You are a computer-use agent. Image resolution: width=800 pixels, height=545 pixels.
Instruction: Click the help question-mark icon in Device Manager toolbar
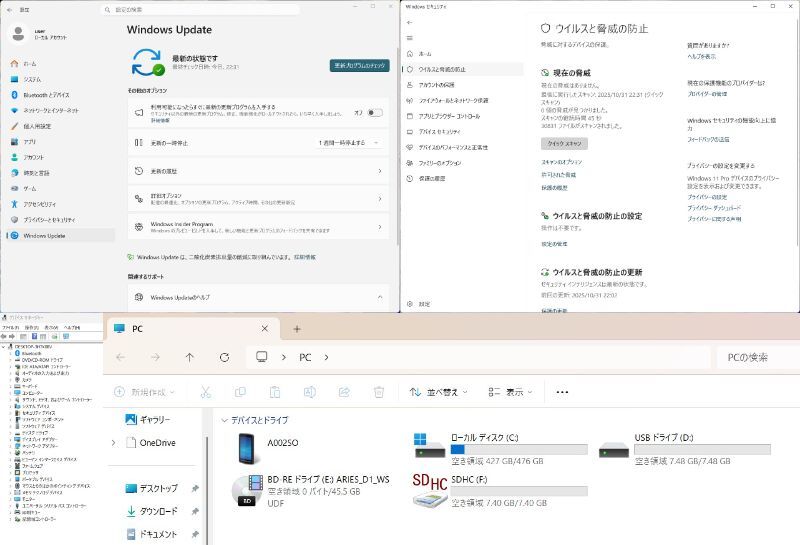coord(34,337)
